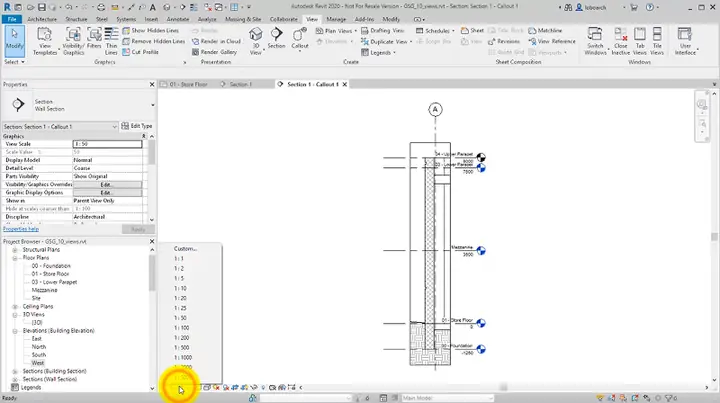This screenshot has width=720, height=403.
Task: Click Render in Cloud
Action: coord(216,41)
